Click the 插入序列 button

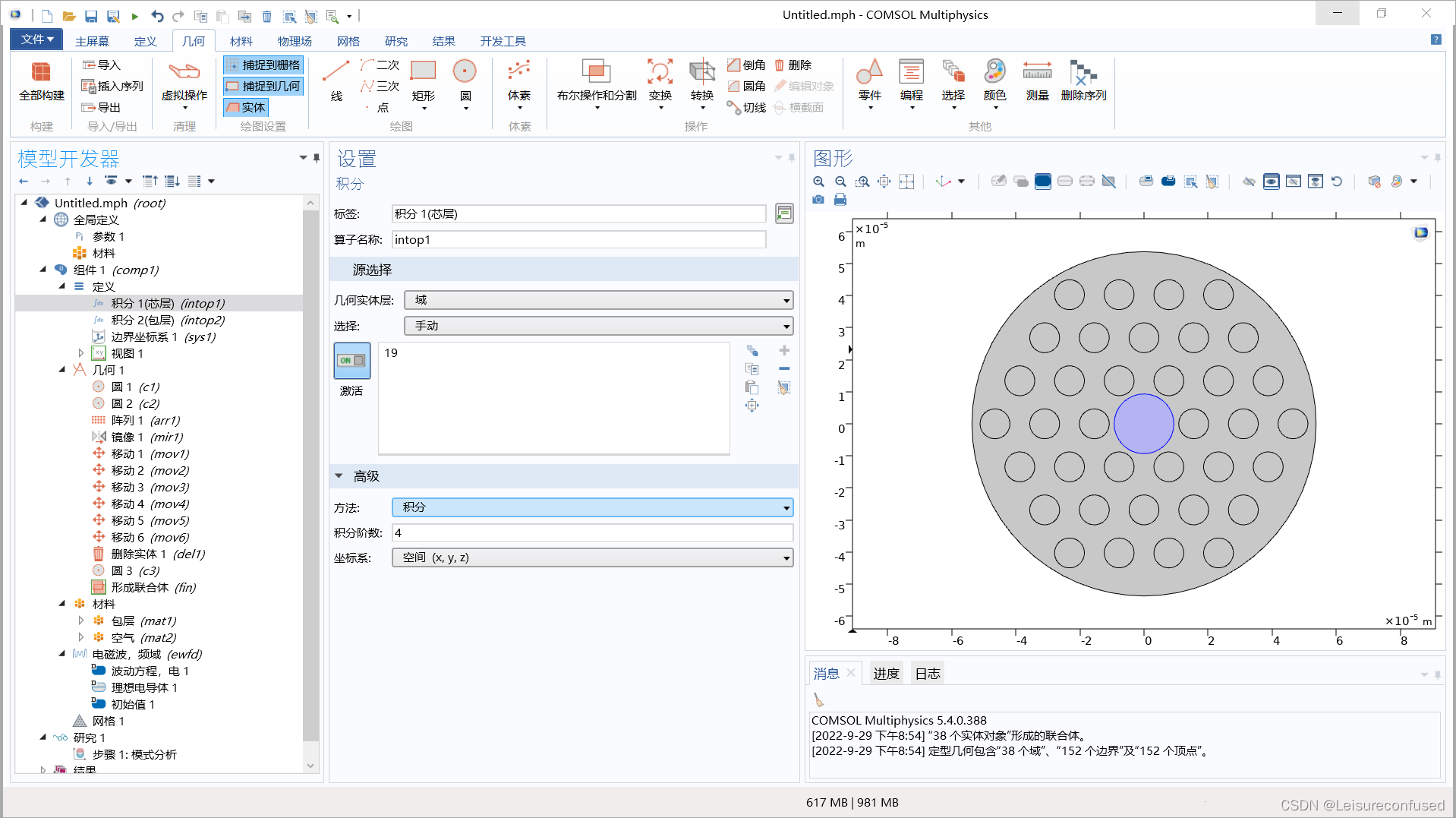point(112,87)
